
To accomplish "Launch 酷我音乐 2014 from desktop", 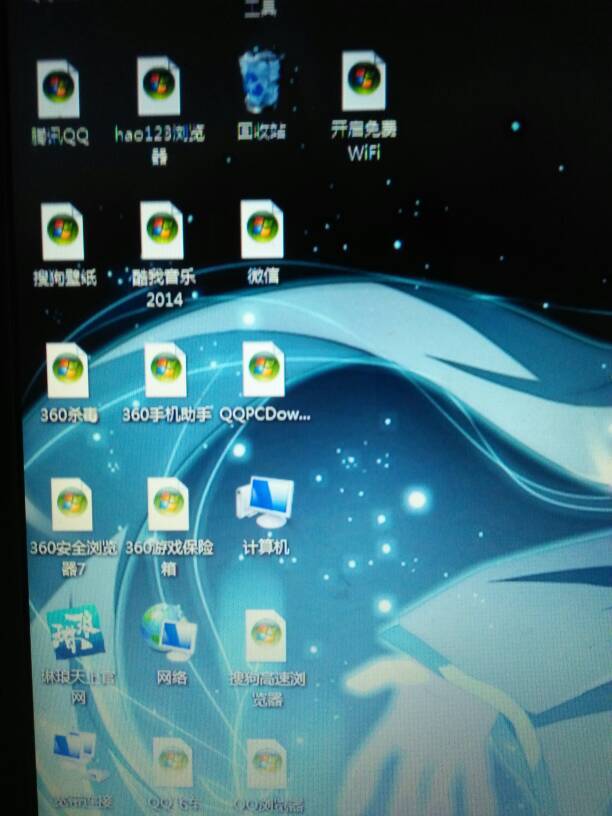I will [x=162, y=232].
